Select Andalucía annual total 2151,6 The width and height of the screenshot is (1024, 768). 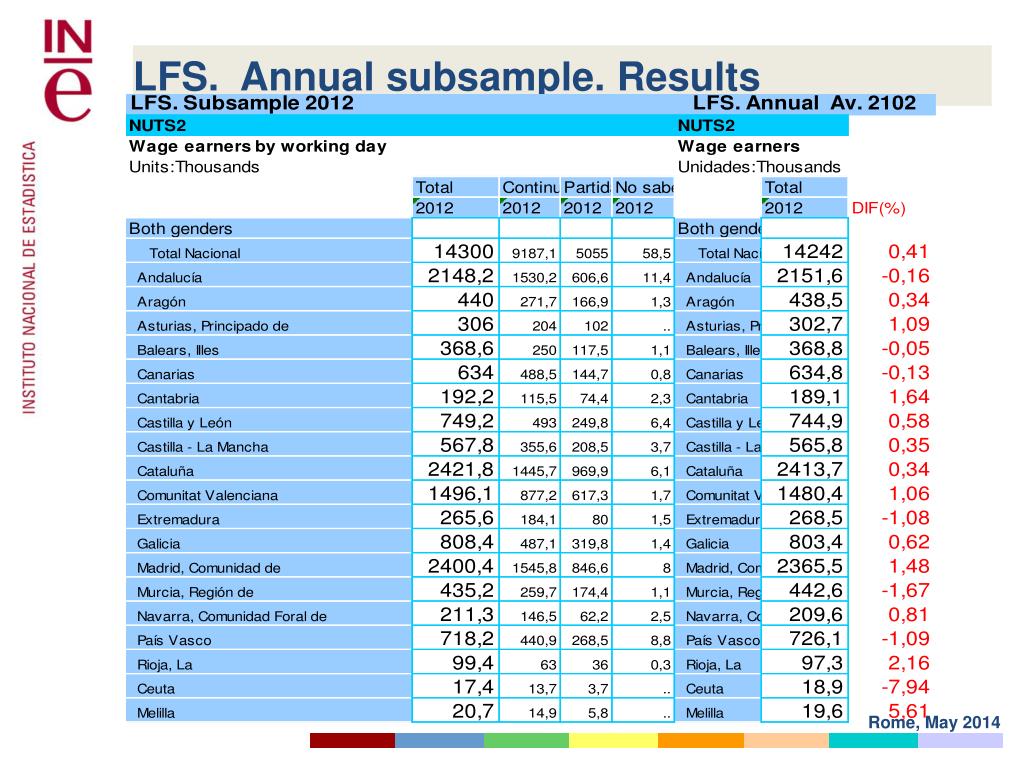[x=810, y=276]
